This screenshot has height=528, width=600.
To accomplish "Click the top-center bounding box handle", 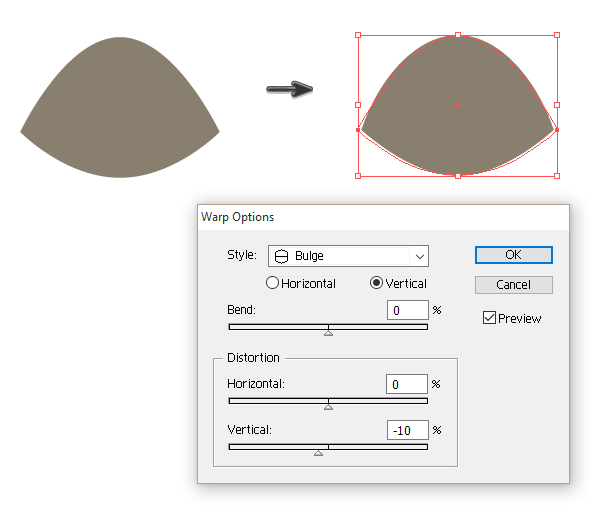I will click(x=458, y=35).
